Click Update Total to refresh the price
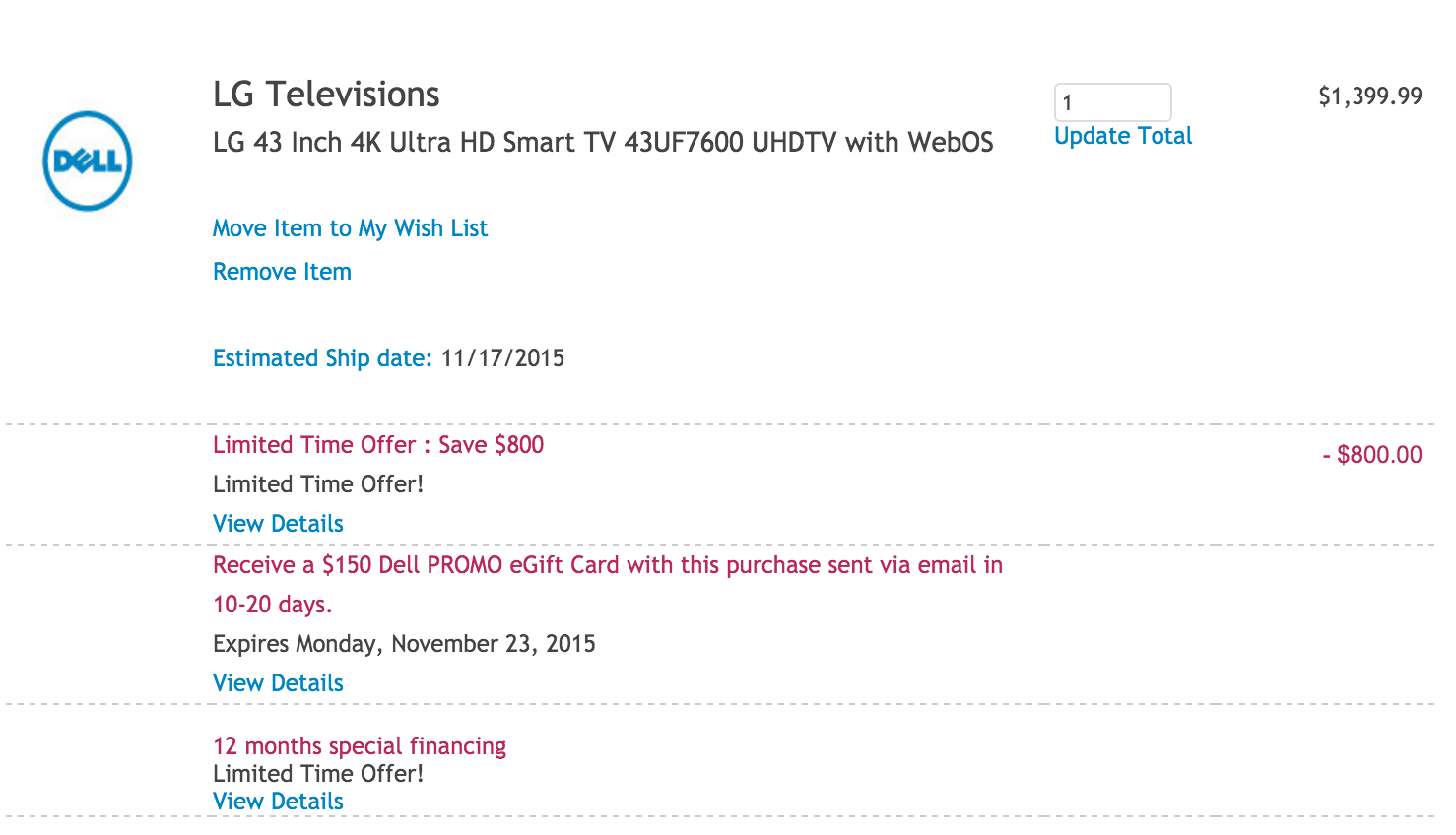Image resolution: width=1456 pixels, height=835 pixels. (1122, 136)
